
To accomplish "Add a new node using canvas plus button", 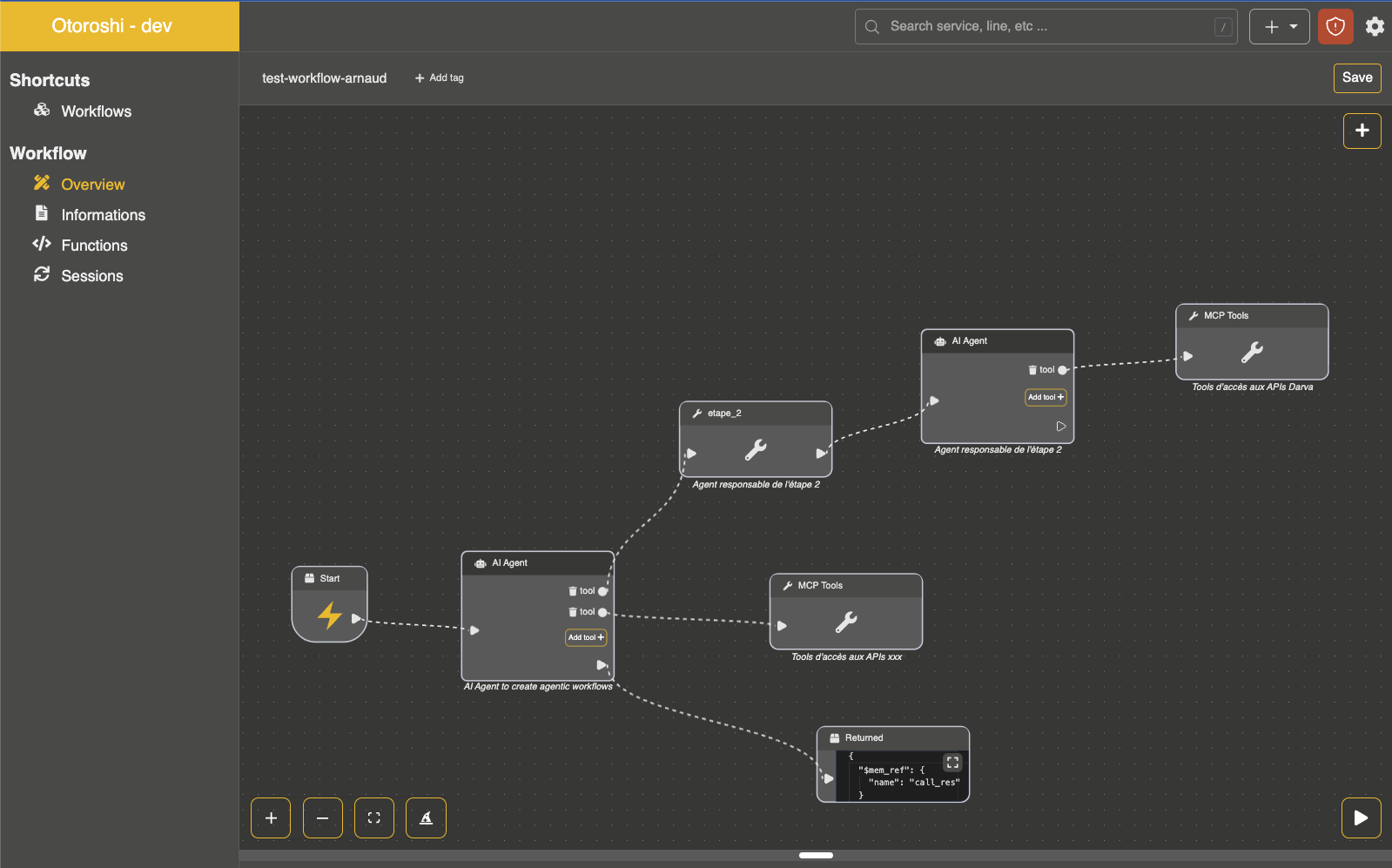I will pos(1362,131).
